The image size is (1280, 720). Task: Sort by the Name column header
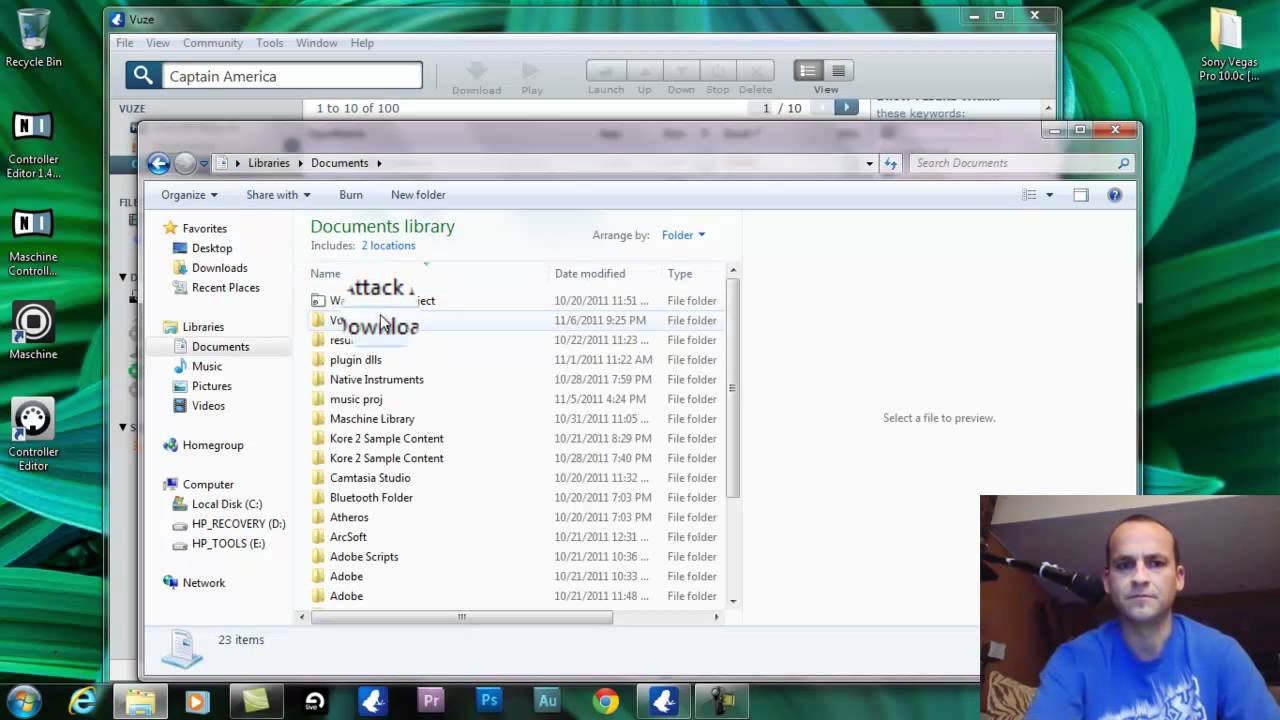pos(325,273)
